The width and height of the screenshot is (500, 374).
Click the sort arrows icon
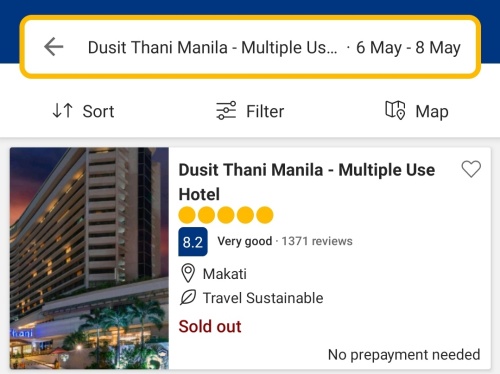[62, 111]
